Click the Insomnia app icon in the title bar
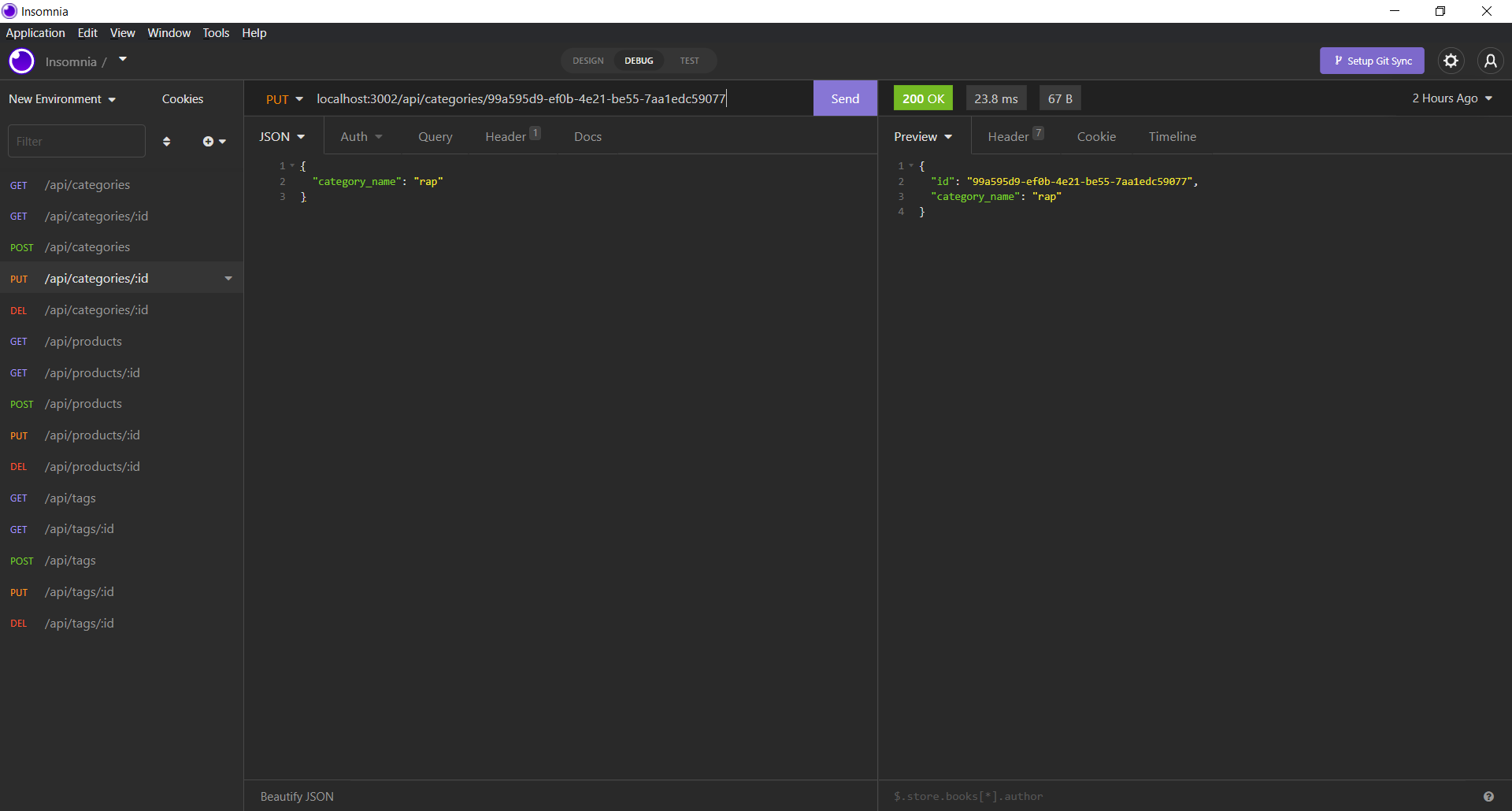Viewport: 1512px width, 811px height. pos(9,11)
